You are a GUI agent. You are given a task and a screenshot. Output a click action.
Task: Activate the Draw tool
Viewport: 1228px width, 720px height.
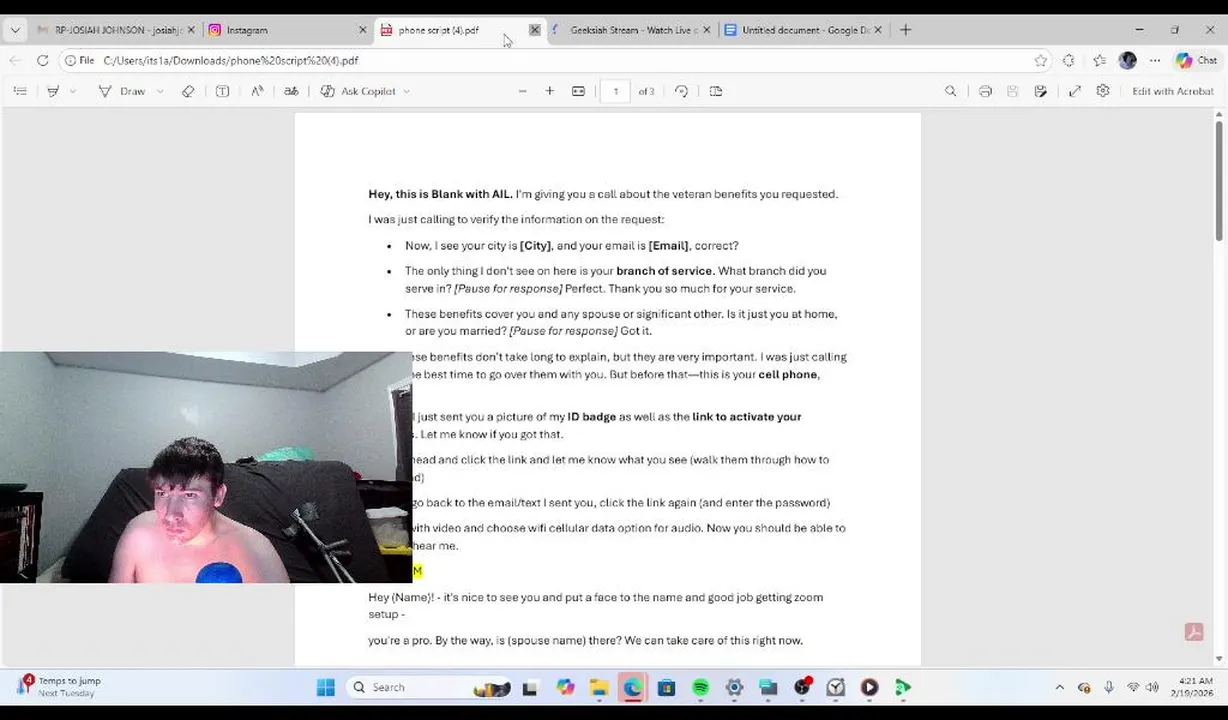click(x=122, y=91)
